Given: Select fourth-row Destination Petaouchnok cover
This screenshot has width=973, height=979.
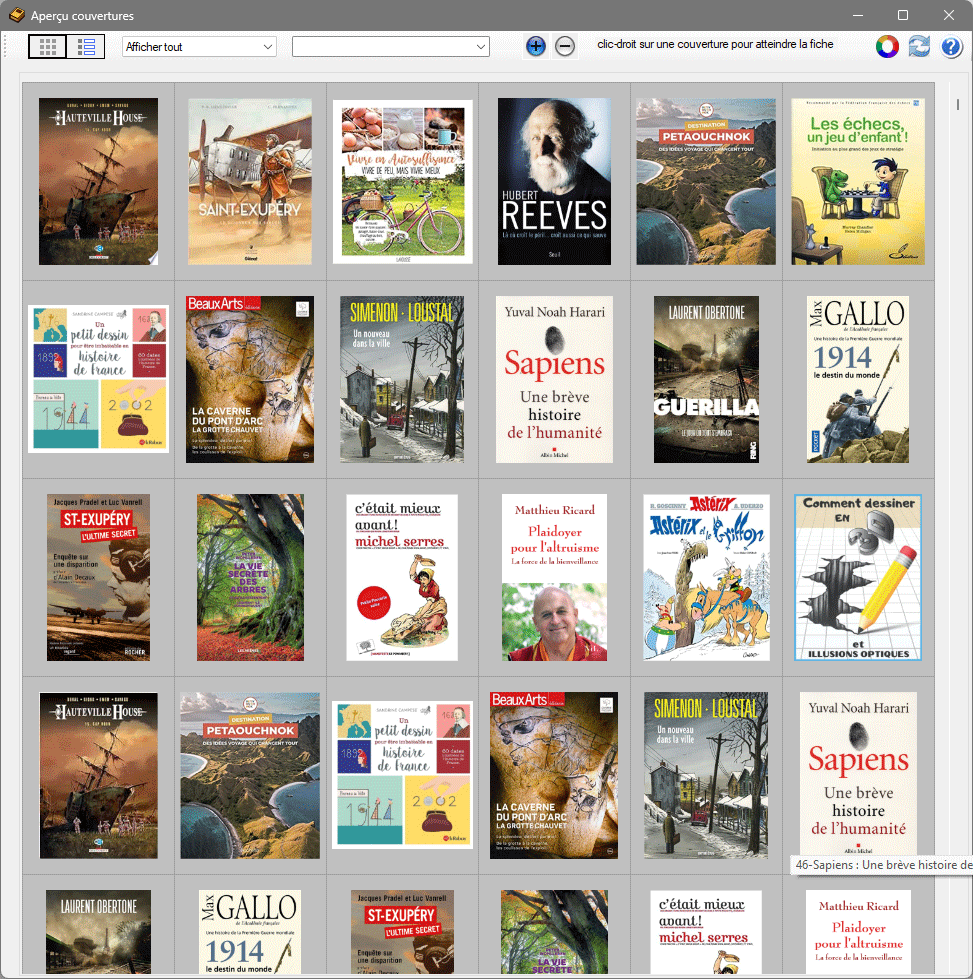Looking at the screenshot, I should tap(250, 775).
